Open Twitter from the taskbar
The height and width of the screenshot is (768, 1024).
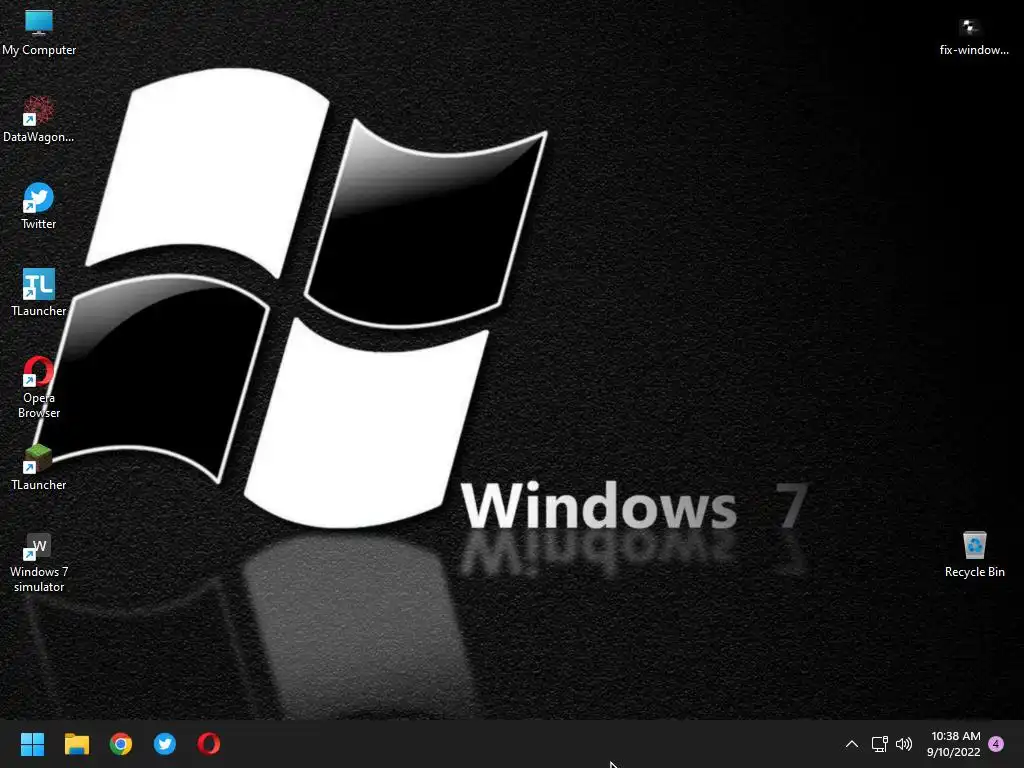tap(165, 744)
